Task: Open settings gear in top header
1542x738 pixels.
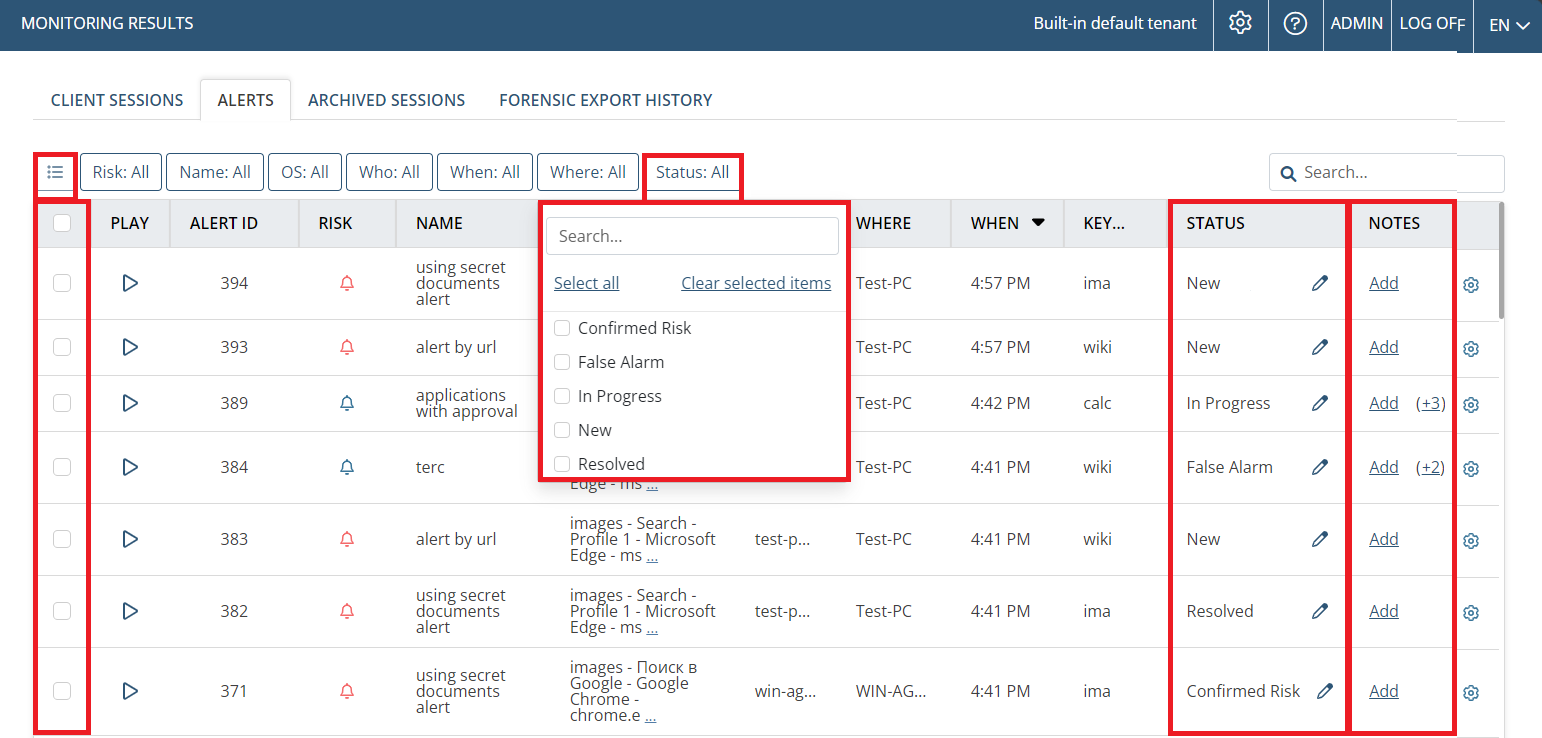Action: pyautogui.click(x=1241, y=23)
